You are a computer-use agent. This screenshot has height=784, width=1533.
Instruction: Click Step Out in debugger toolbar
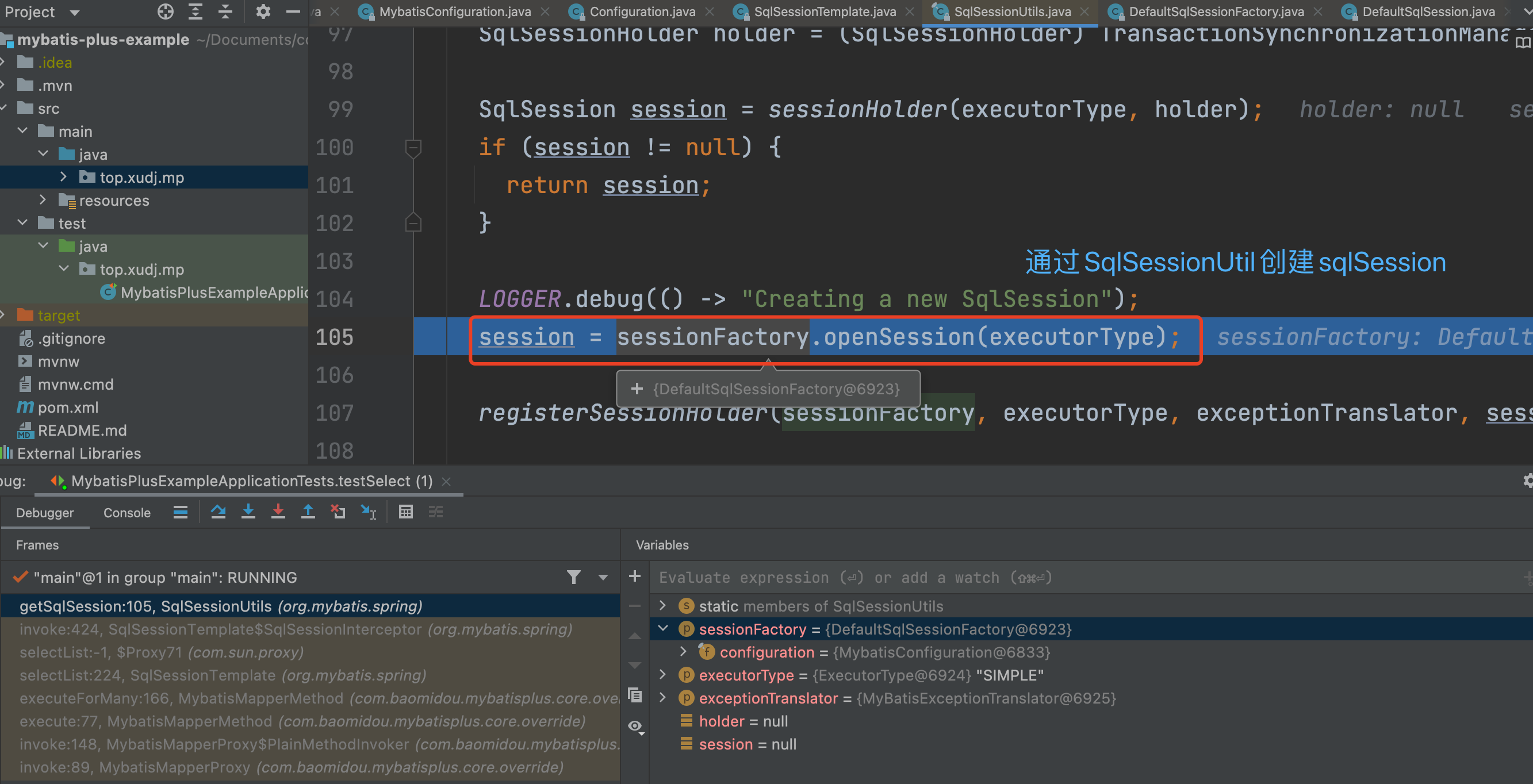308,512
